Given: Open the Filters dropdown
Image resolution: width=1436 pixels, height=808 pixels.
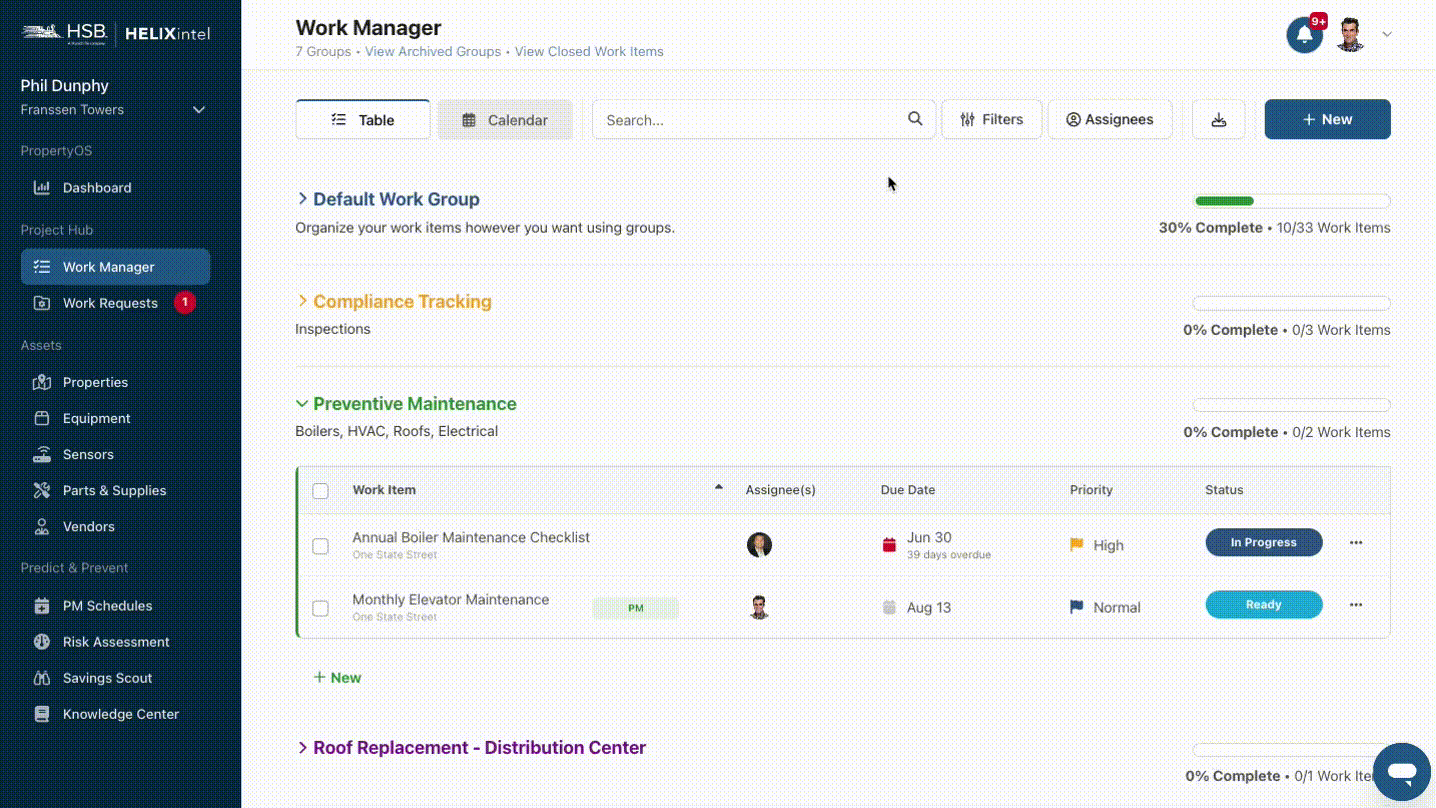Looking at the screenshot, I should pos(991,119).
